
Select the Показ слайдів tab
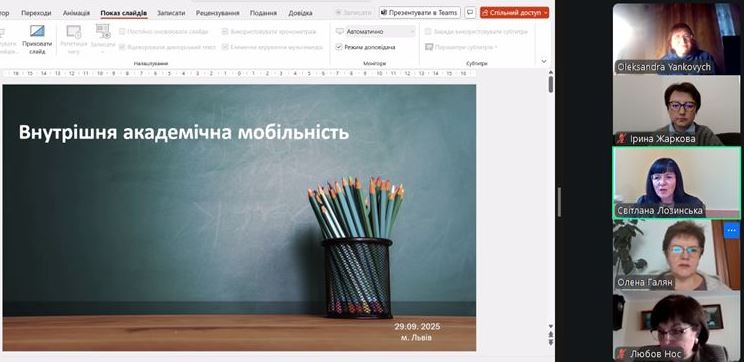point(123,13)
